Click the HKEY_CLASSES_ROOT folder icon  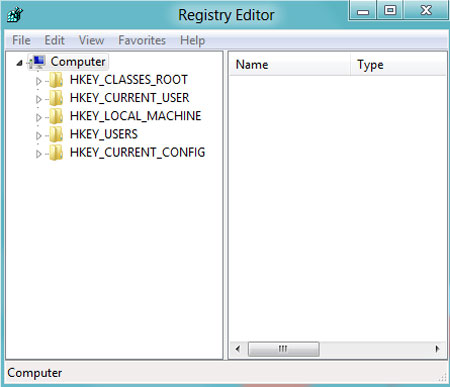pyautogui.click(x=56, y=80)
